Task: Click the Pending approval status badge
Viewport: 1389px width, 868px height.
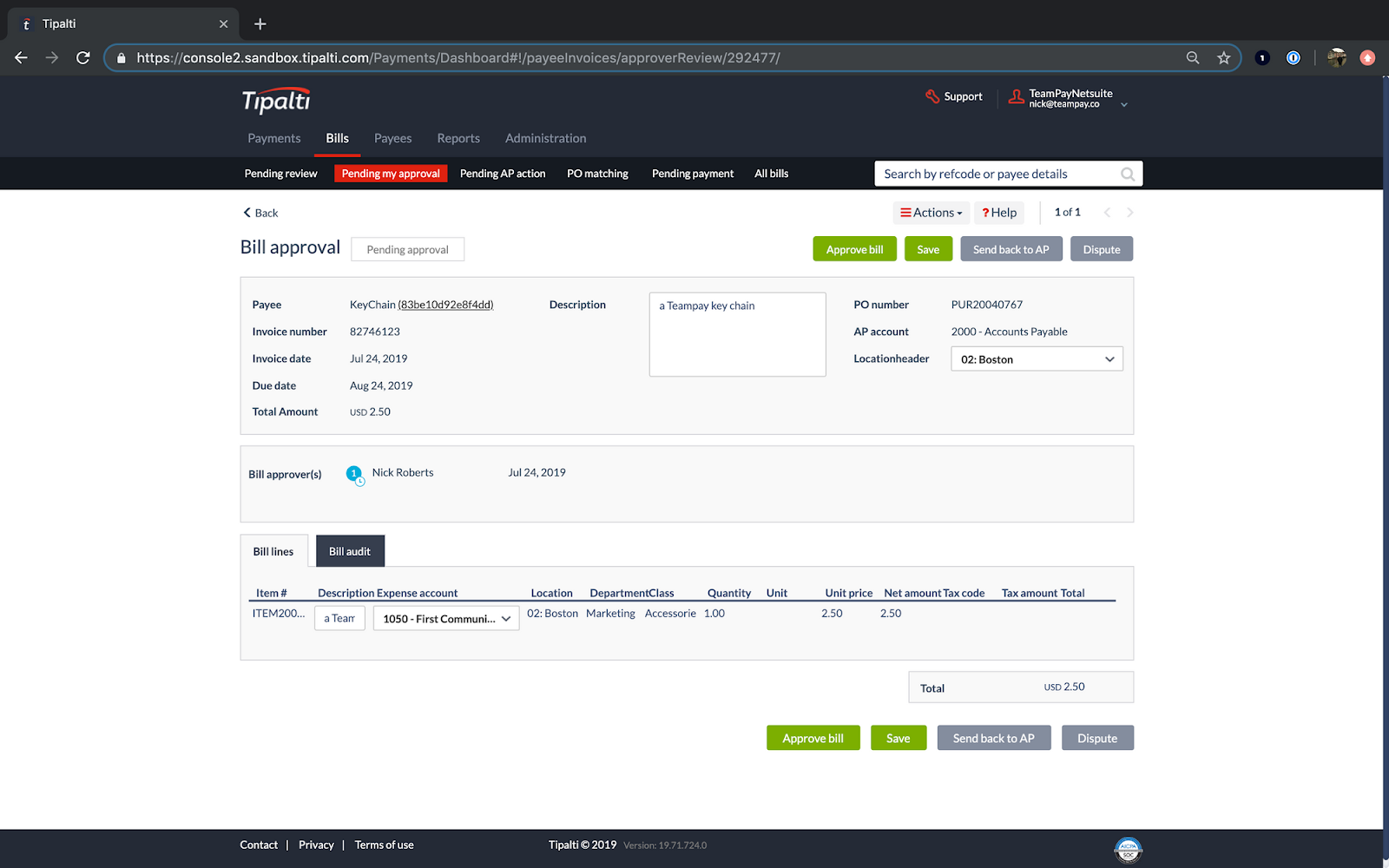Action: pos(407,249)
